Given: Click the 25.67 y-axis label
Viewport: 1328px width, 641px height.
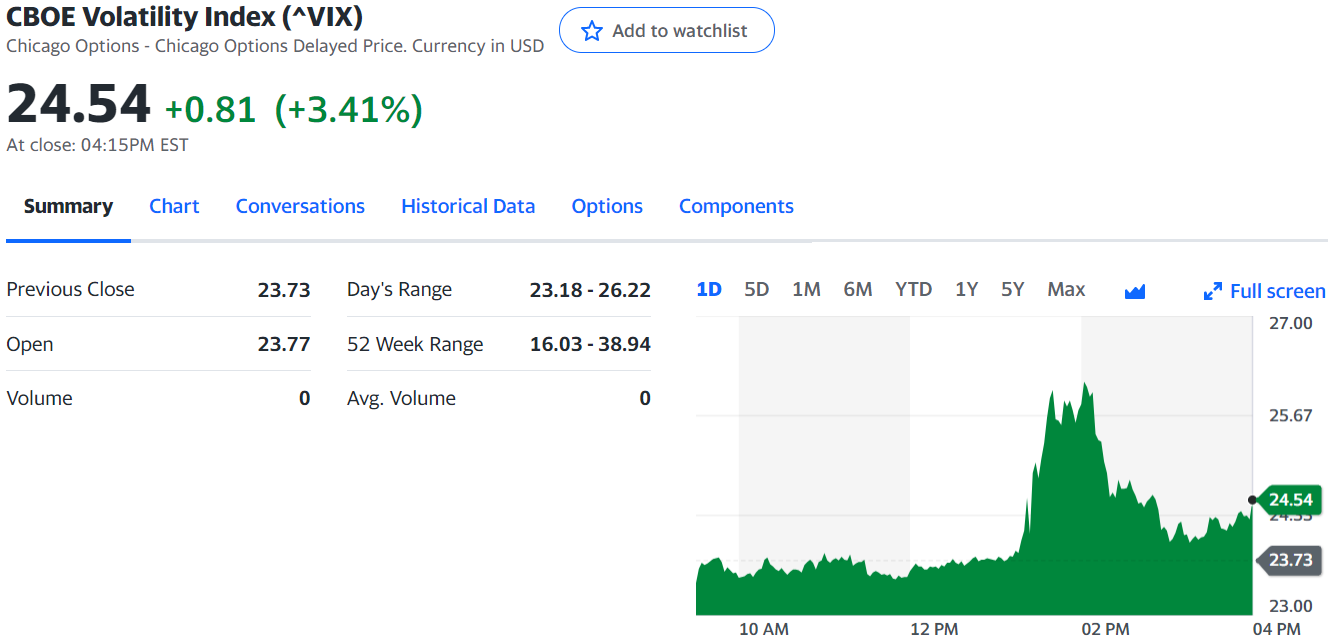Looking at the screenshot, I should pos(1291,415).
